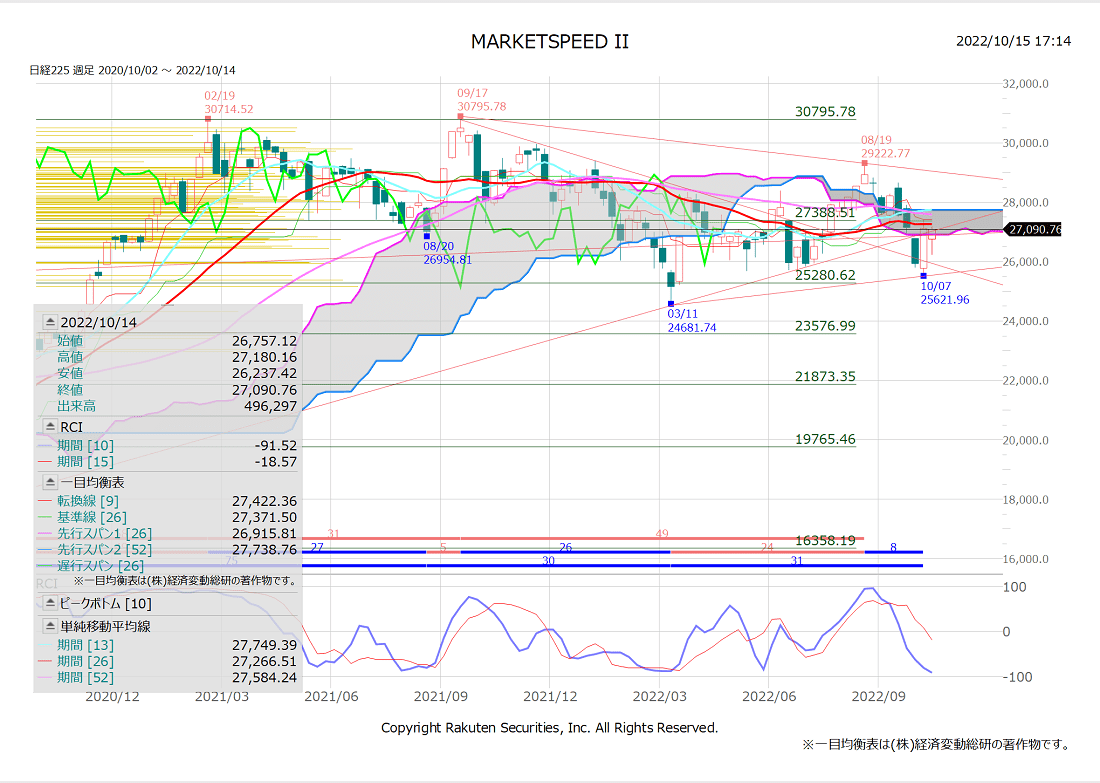This screenshot has height=783, width=1100.
Task: Click the 08/19 29222.77 peak label
Action: click(x=885, y=147)
